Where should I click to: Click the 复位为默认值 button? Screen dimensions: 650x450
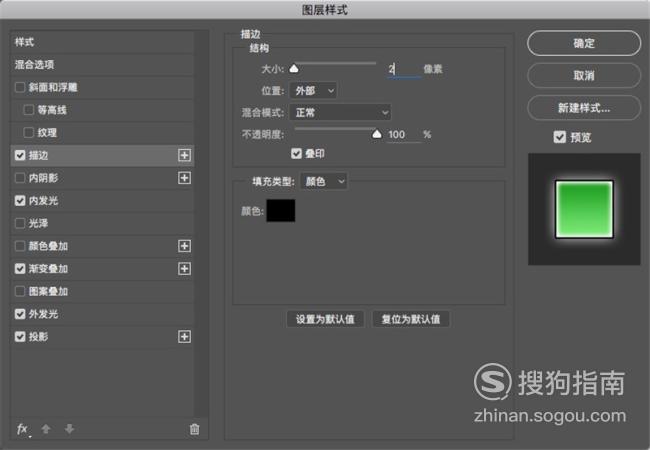pyautogui.click(x=411, y=319)
